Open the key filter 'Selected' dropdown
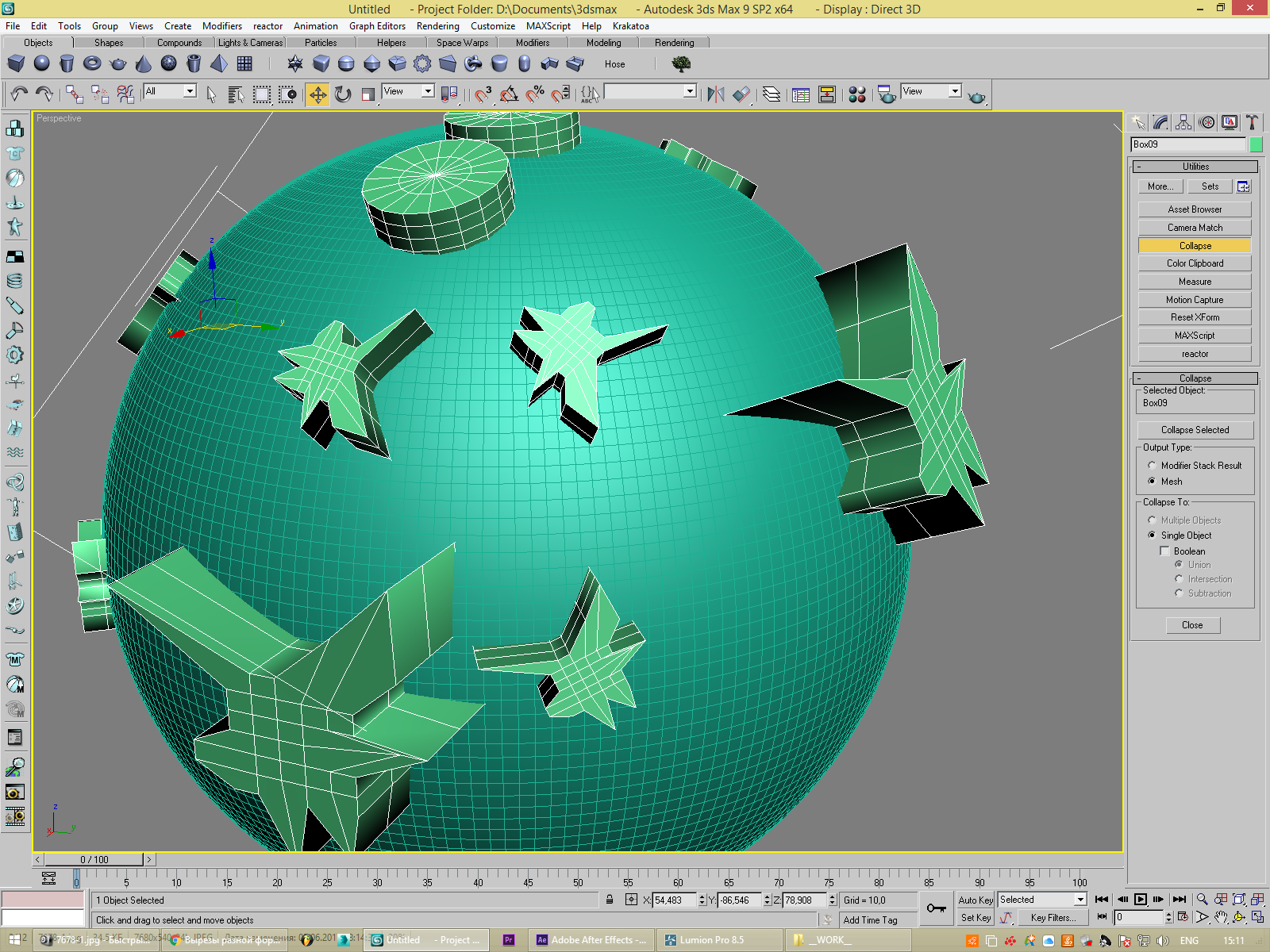The image size is (1270, 952). click(x=1079, y=900)
